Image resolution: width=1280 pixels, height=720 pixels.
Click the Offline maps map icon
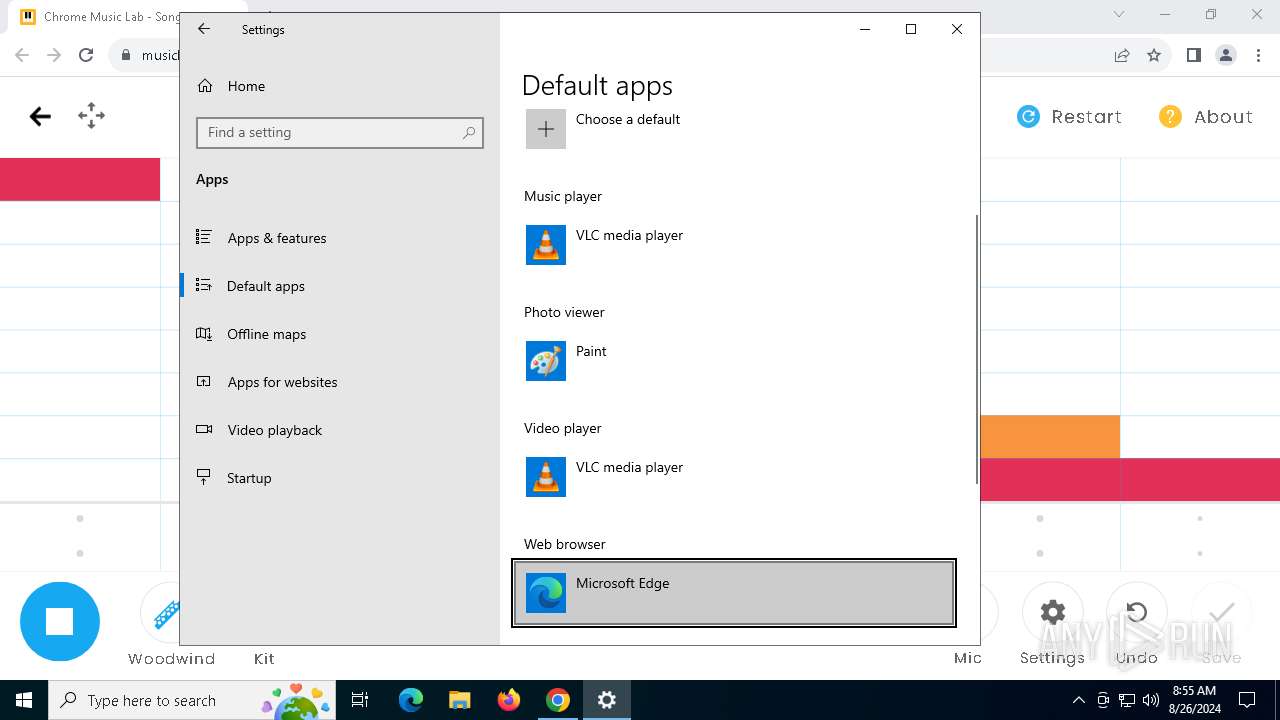[204, 333]
